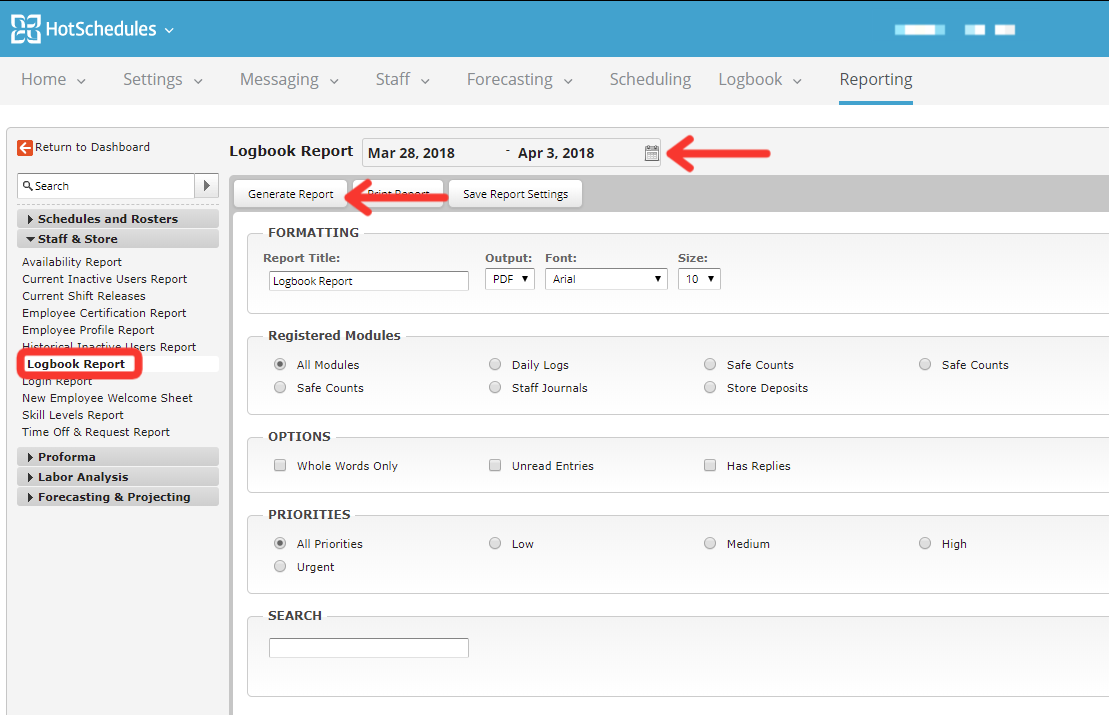Open the Staff menu
The width and height of the screenshot is (1109, 715).
tap(402, 80)
